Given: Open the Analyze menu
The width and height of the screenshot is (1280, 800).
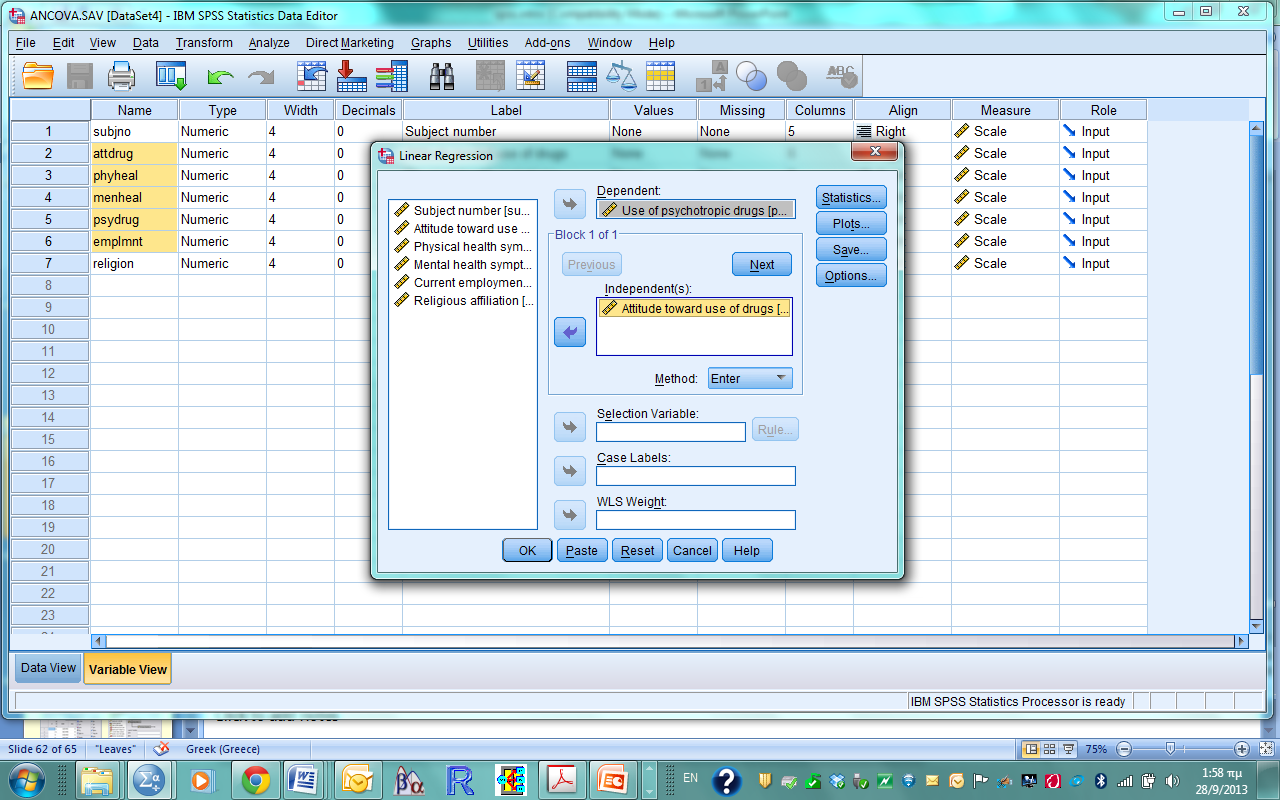Looking at the screenshot, I should 269,43.
